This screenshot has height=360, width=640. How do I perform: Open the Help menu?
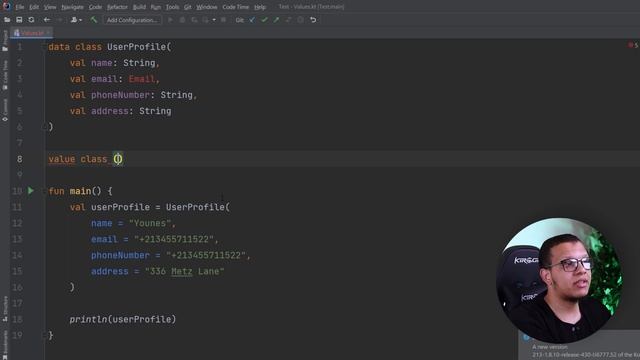click(x=260, y=7)
